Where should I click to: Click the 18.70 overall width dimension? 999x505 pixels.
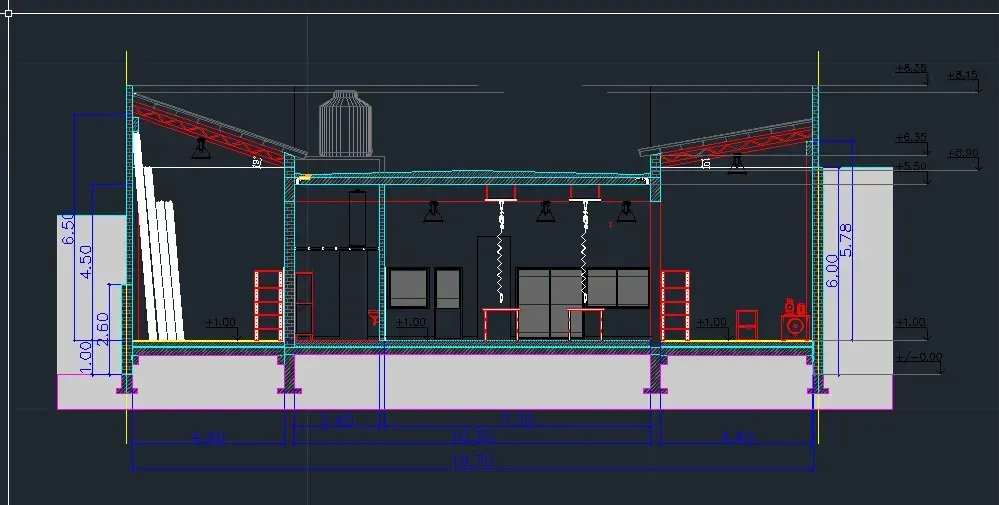(x=472, y=461)
